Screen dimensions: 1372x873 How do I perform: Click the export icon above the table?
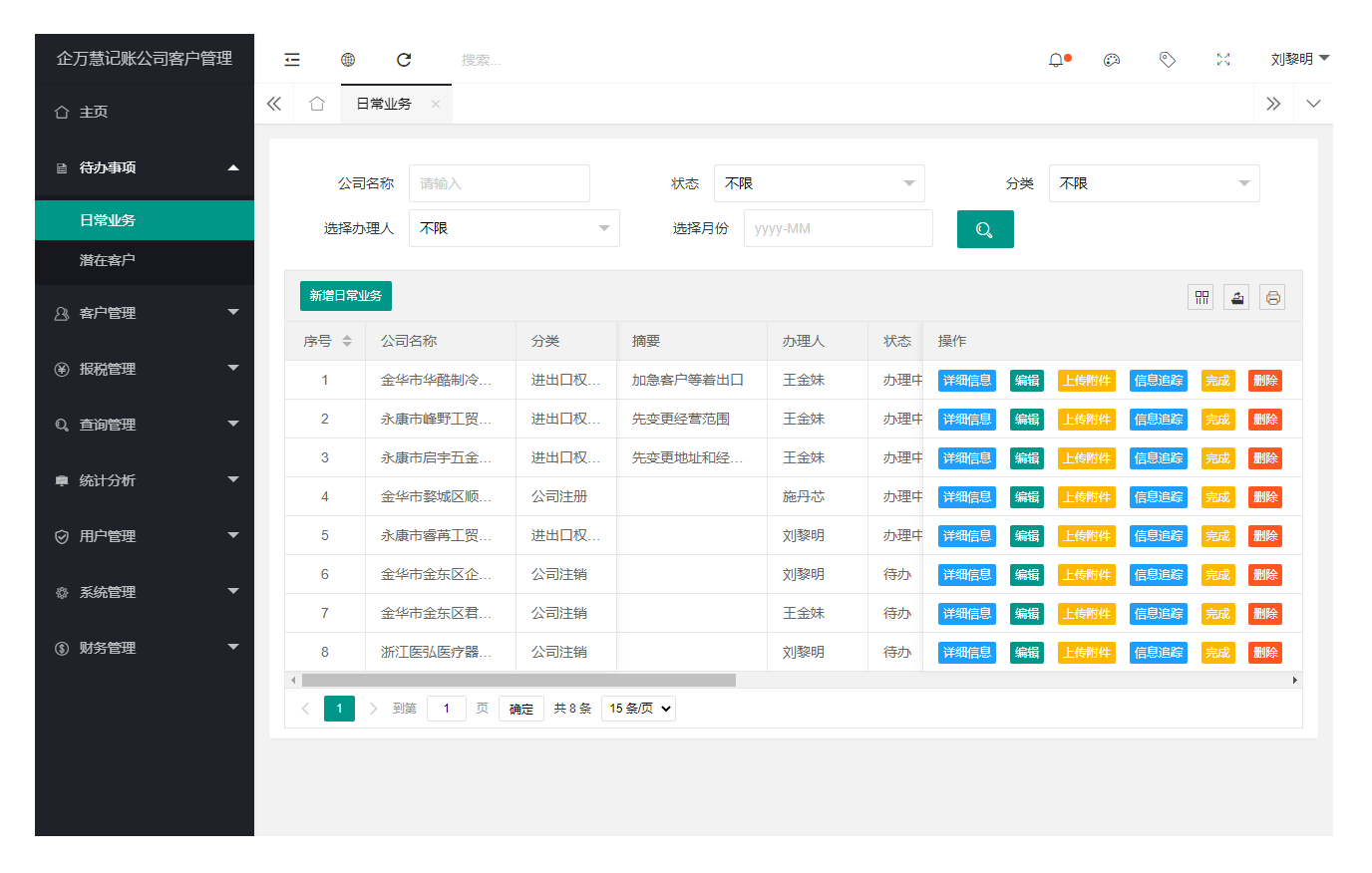(1236, 297)
